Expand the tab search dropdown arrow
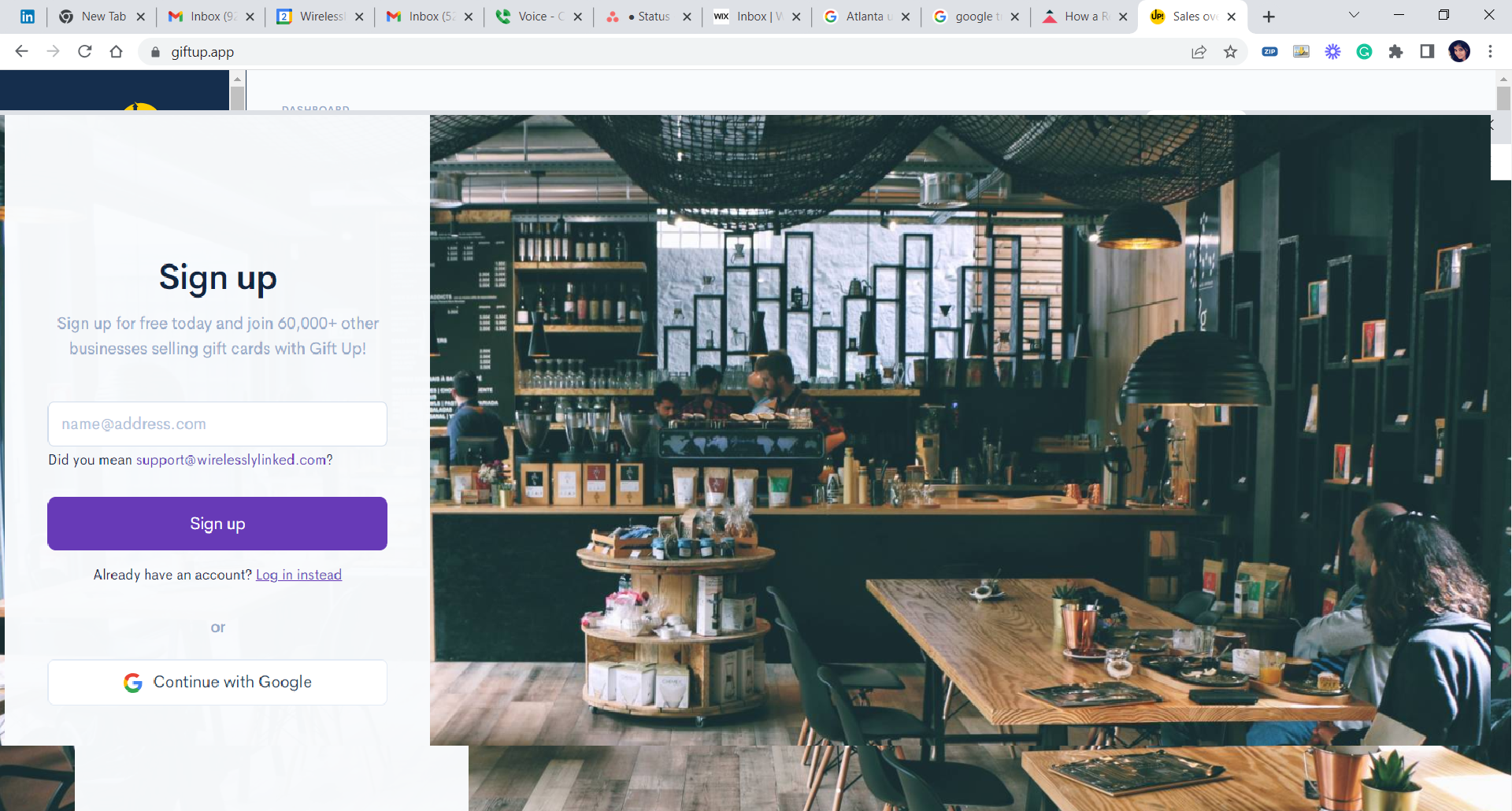Screen dimensions: 1512x811 [1354, 16]
